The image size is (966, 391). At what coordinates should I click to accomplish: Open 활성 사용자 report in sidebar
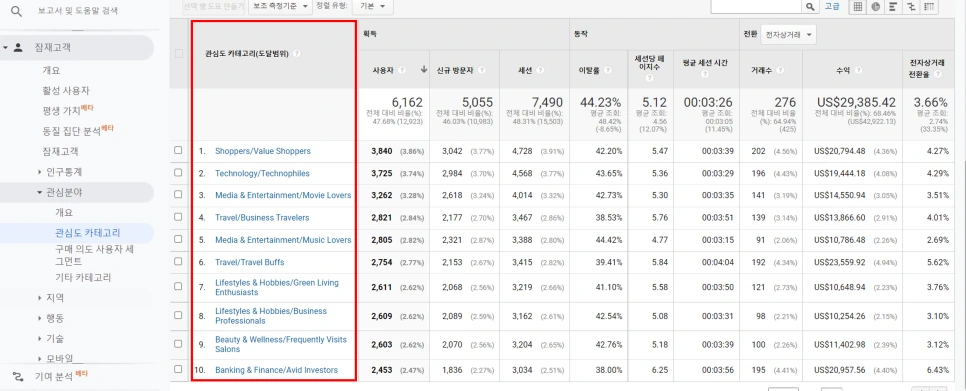point(66,91)
